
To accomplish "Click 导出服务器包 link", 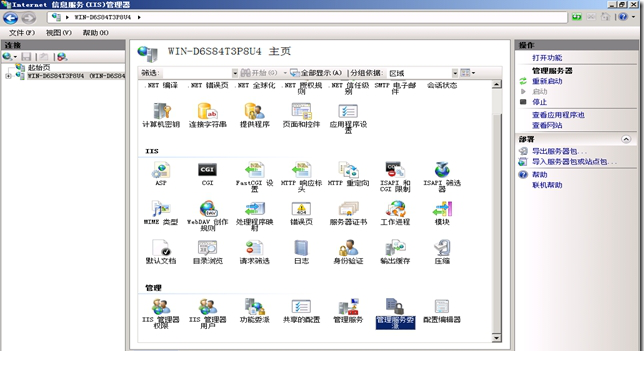I will pos(559,151).
